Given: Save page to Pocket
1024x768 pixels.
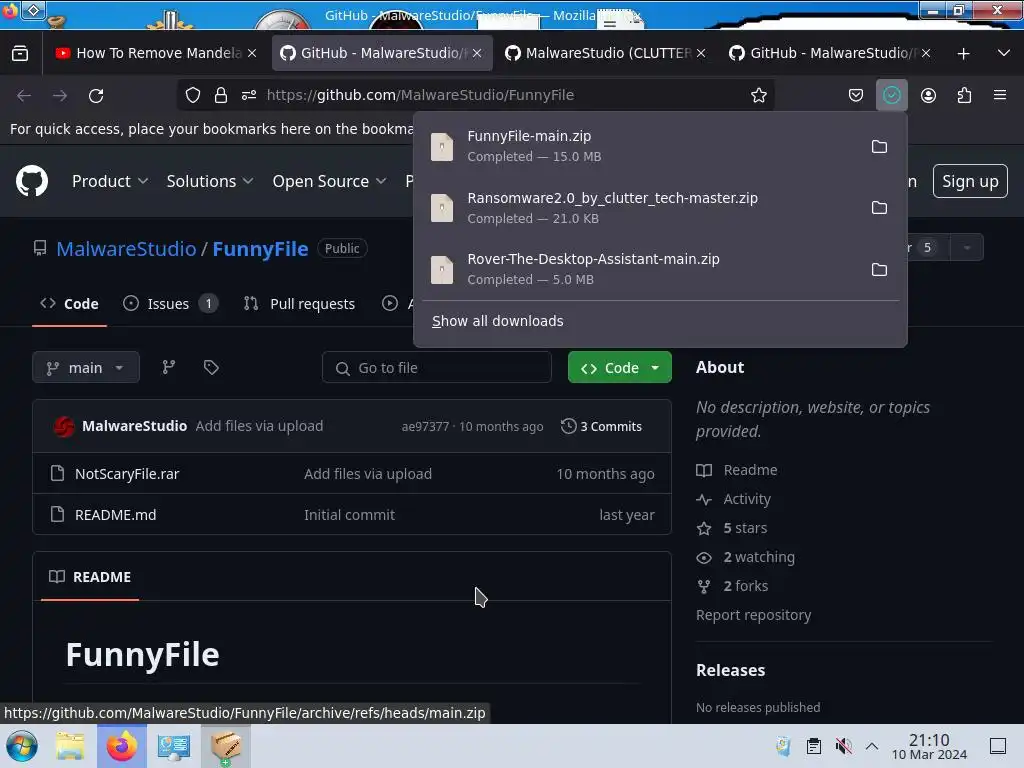Looking at the screenshot, I should [856, 95].
